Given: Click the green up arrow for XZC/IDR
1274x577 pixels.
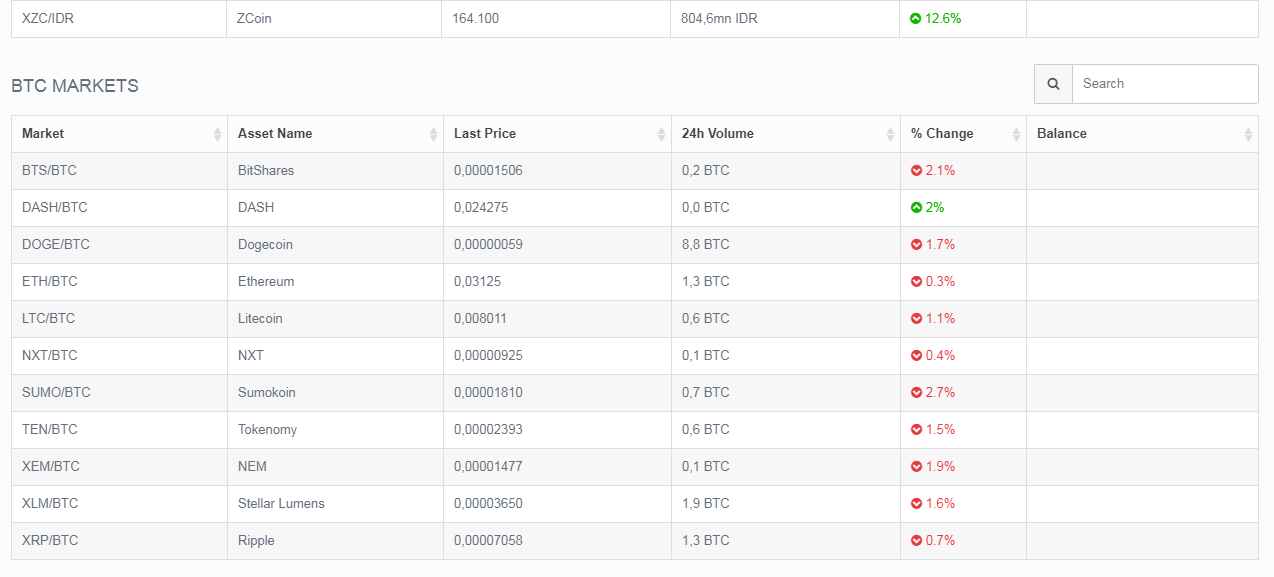Looking at the screenshot, I should [916, 18].
